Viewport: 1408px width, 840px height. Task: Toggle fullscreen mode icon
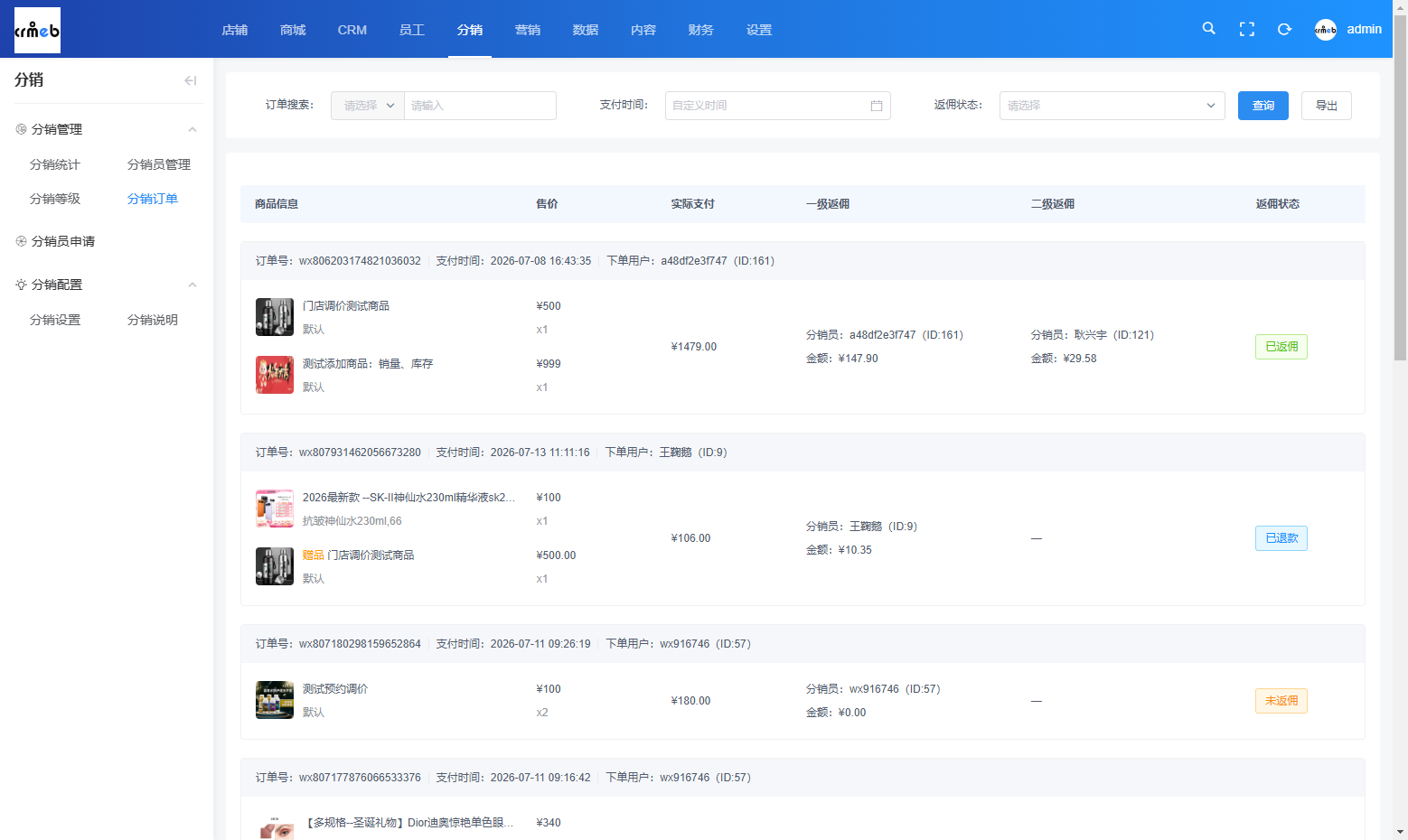pyautogui.click(x=1247, y=29)
